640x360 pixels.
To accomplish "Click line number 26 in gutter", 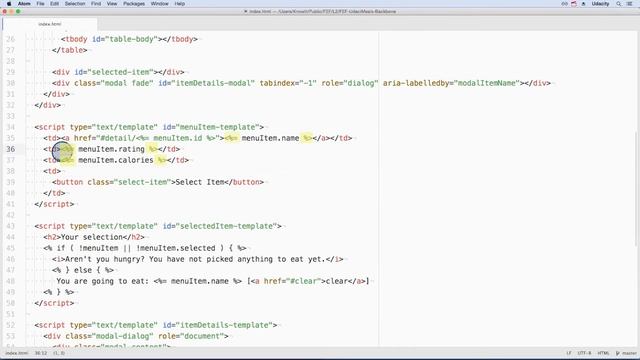I will 11,39.
